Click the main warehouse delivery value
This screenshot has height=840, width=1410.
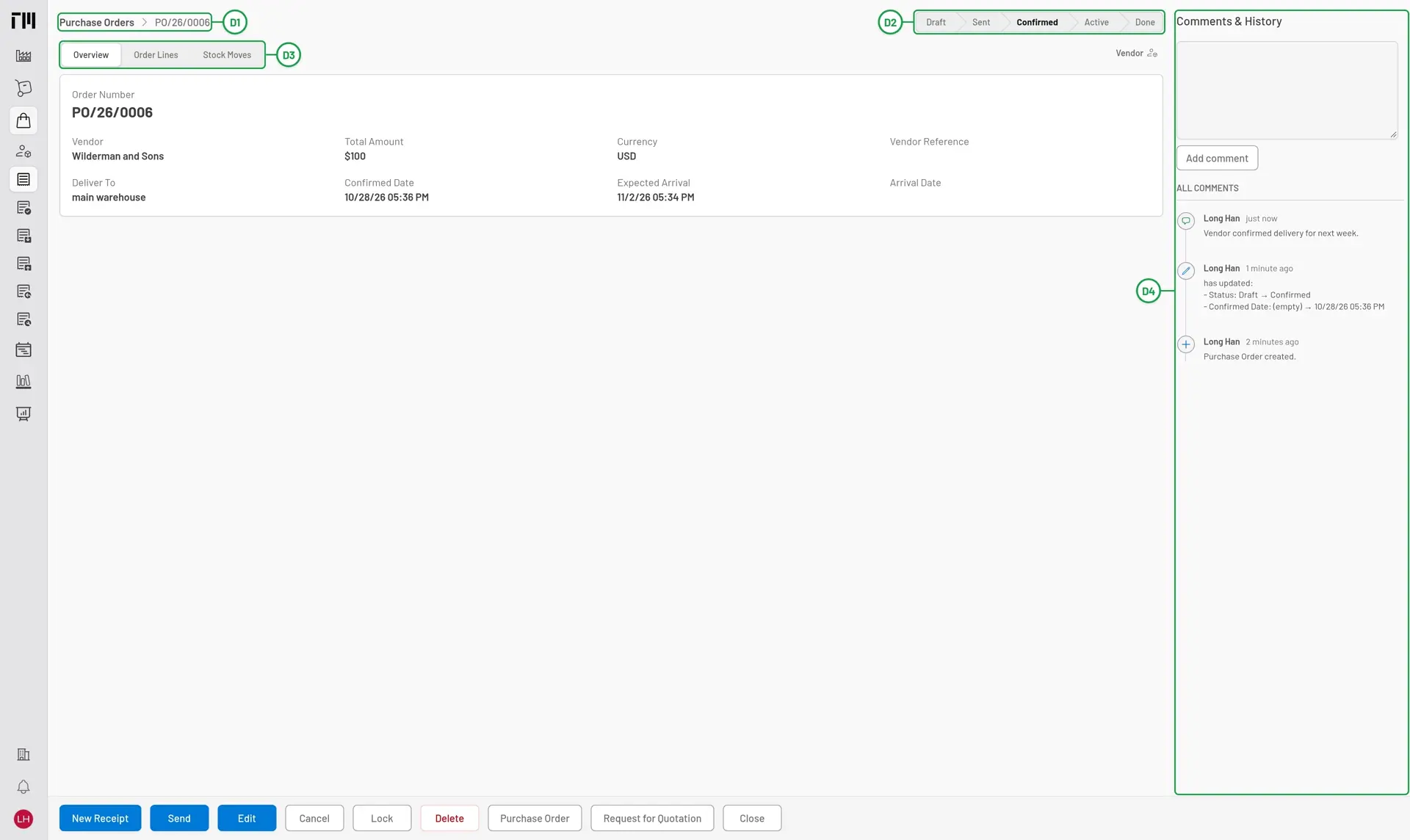[109, 198]
